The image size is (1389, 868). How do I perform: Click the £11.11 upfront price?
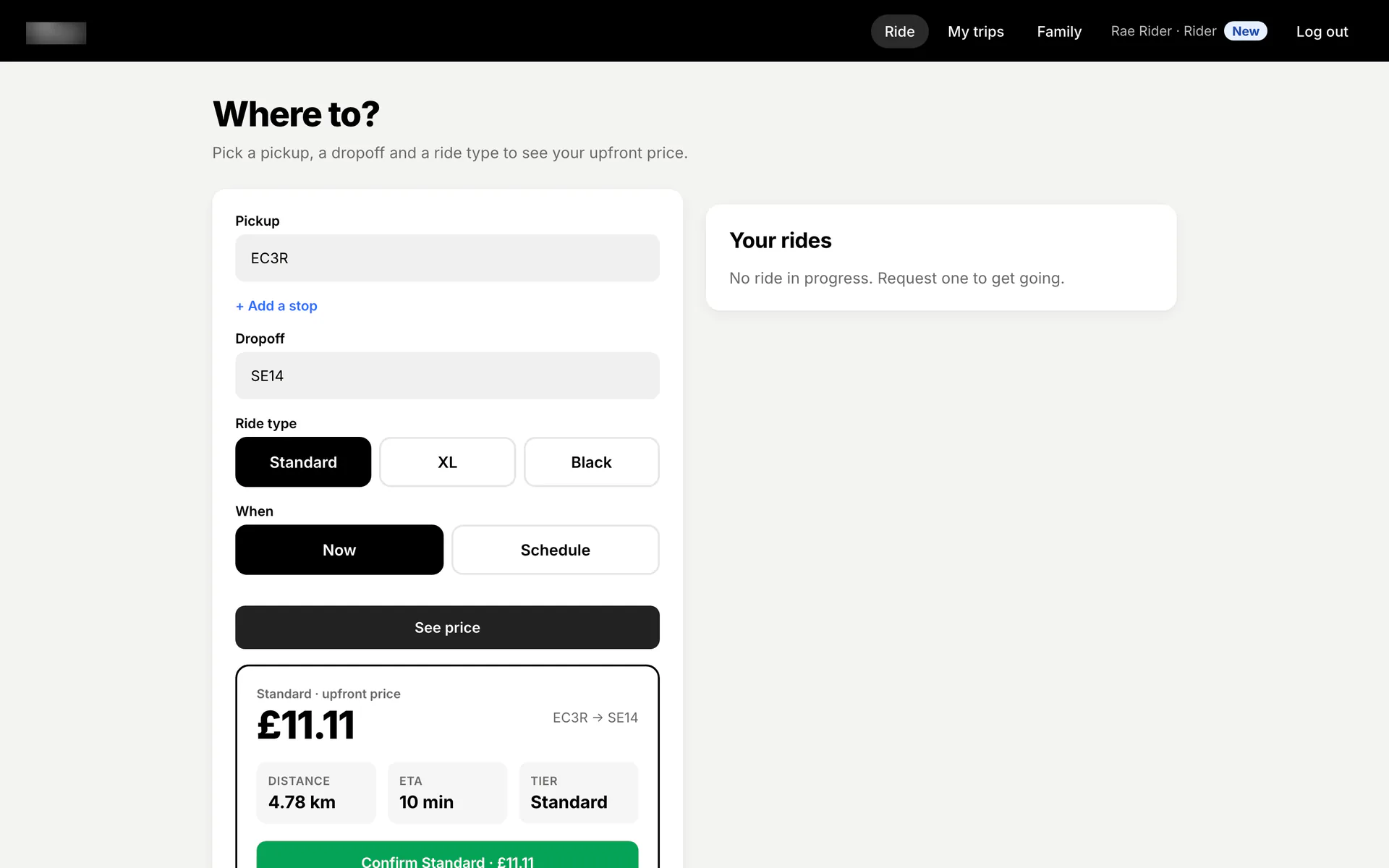[x=306, y=726]
